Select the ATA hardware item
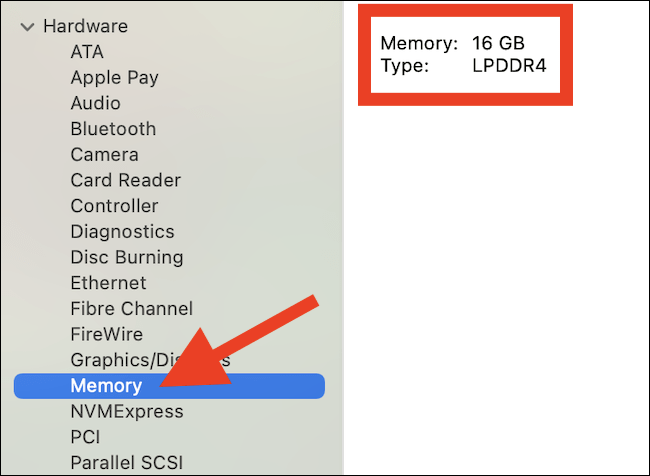The height and width of the screenshot is (476, 650). tap(87, 51)
